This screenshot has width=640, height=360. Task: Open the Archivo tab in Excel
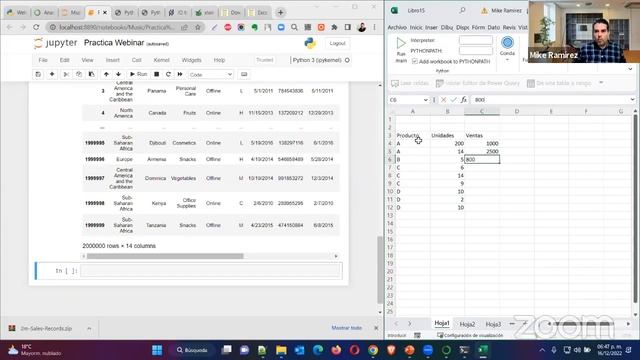pyautogui.click(x=397, y=27)
